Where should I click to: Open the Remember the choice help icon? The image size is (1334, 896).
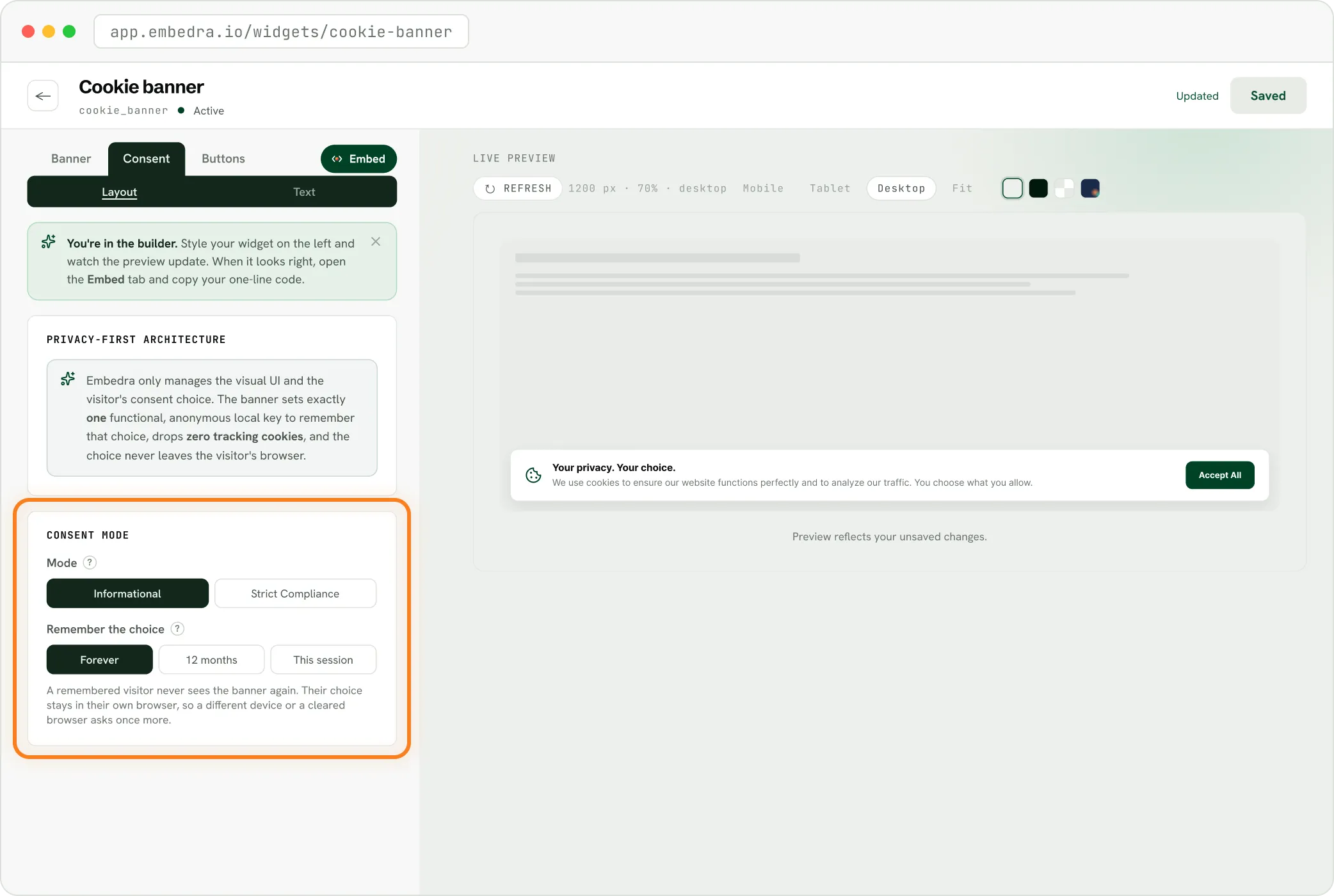(x=177, y=628)
